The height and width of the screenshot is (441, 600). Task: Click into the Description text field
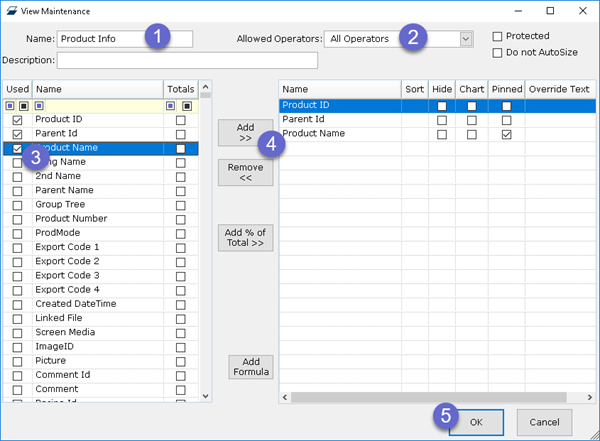tap(187, 61)
